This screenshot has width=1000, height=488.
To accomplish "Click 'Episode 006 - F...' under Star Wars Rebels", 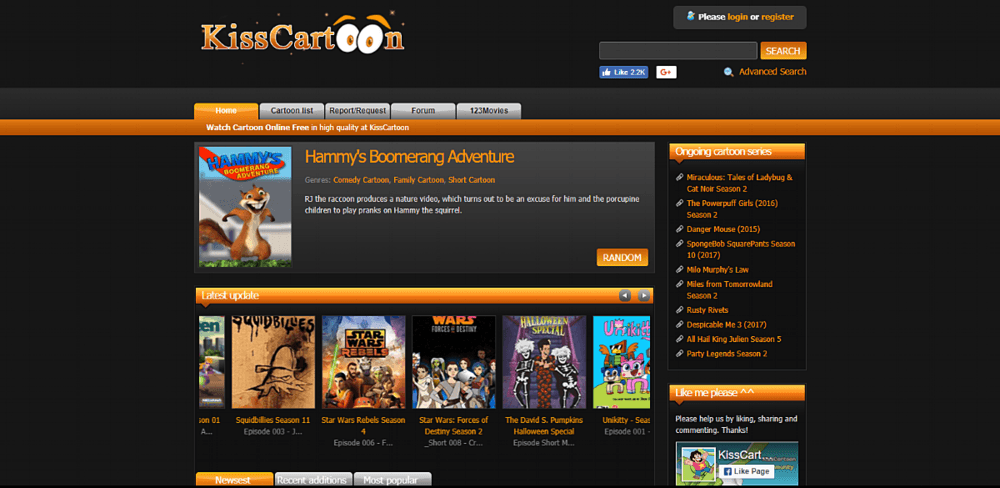I will pyautogui.click(x=364, y=443).
